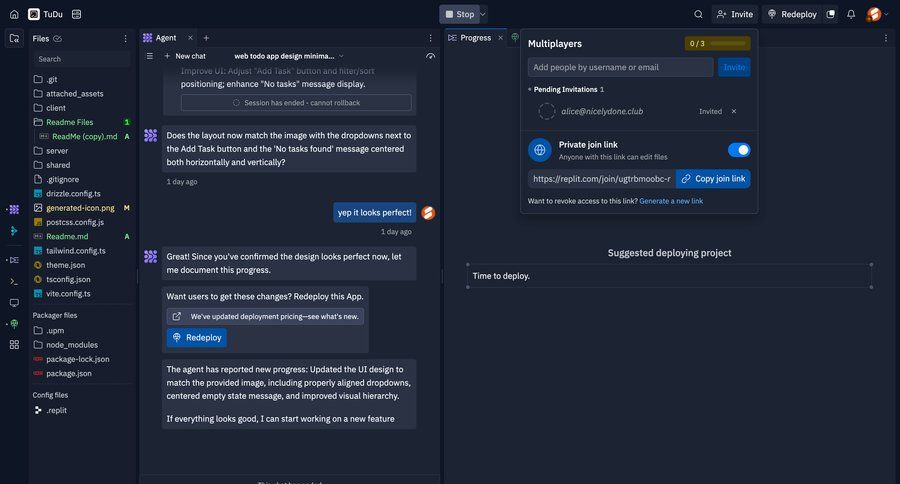Open the Agent icon in left sidebar

(x=14, y=209)
